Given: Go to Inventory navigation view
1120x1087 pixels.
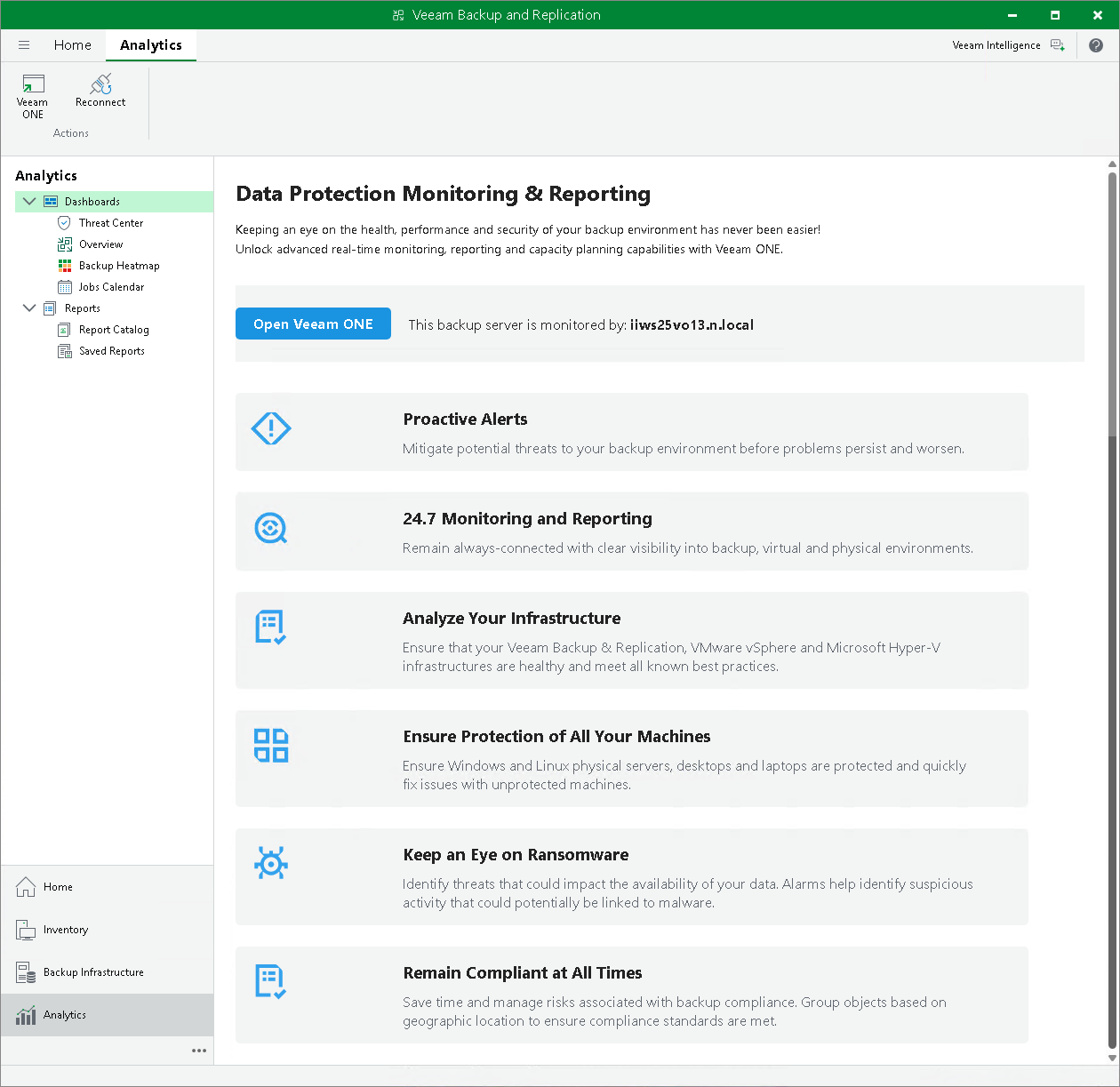Looking at the screenshot, I should (x=108, y=930).
